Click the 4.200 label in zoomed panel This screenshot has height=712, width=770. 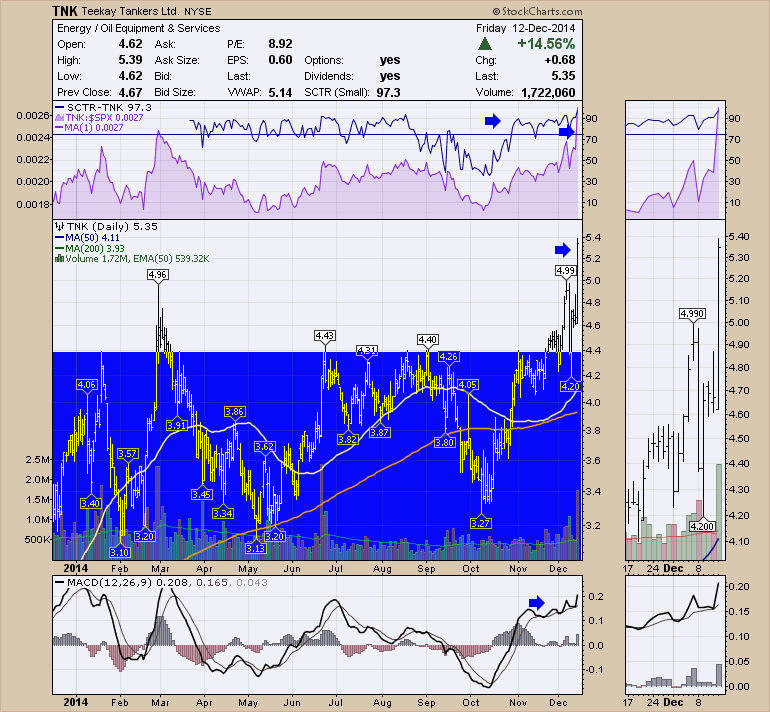coord(702,526)
